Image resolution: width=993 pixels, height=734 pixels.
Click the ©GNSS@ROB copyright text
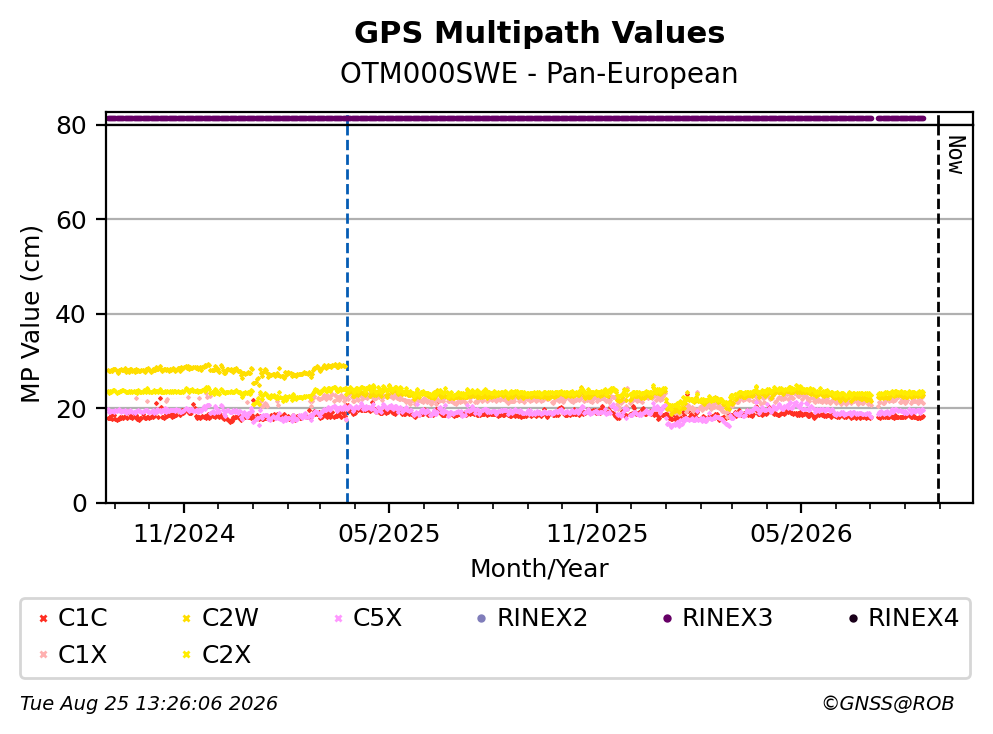888,704
